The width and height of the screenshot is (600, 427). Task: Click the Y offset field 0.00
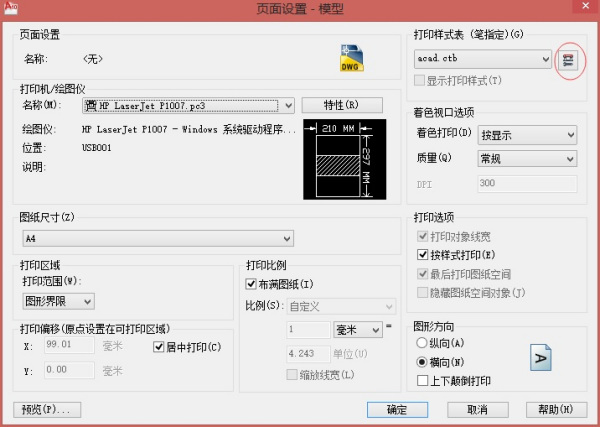(x=69, y=370)
